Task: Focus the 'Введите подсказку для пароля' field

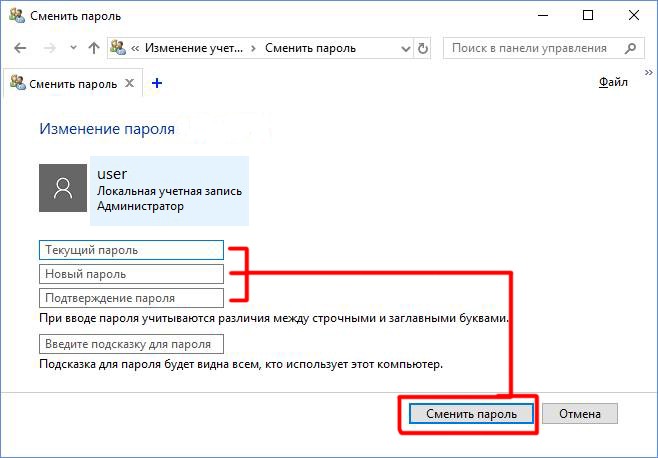Action: [131, 344]
